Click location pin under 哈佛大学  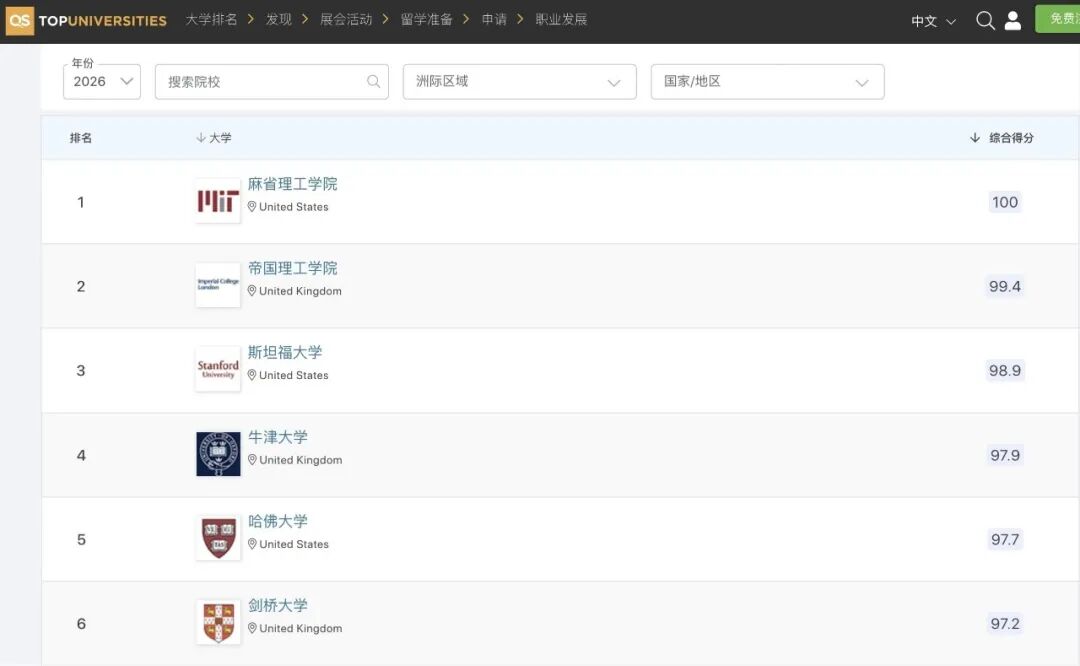tap(252, 543)
